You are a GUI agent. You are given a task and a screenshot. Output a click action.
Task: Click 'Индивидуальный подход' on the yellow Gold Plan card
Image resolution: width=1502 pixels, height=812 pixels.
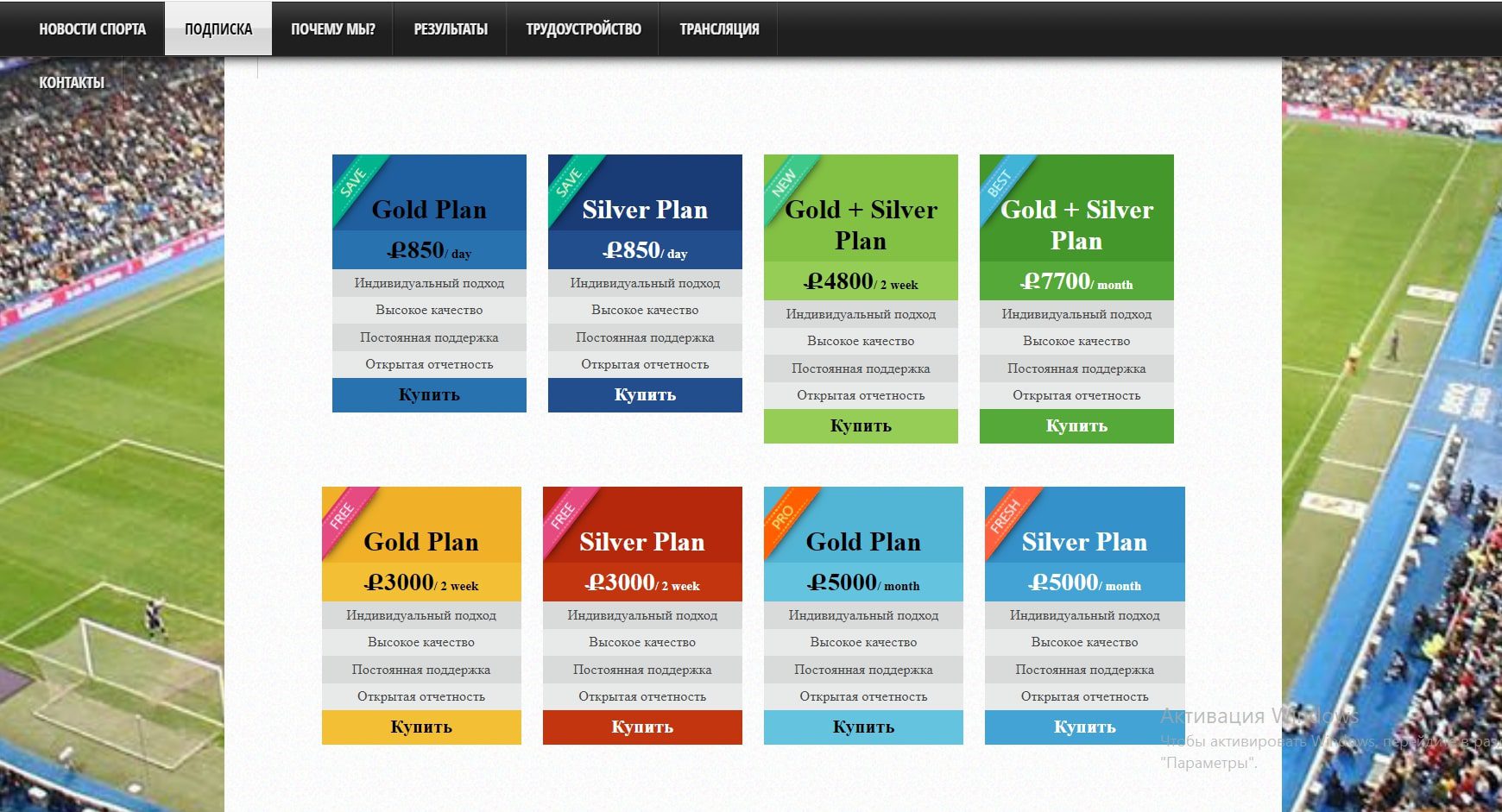[421, 615]
